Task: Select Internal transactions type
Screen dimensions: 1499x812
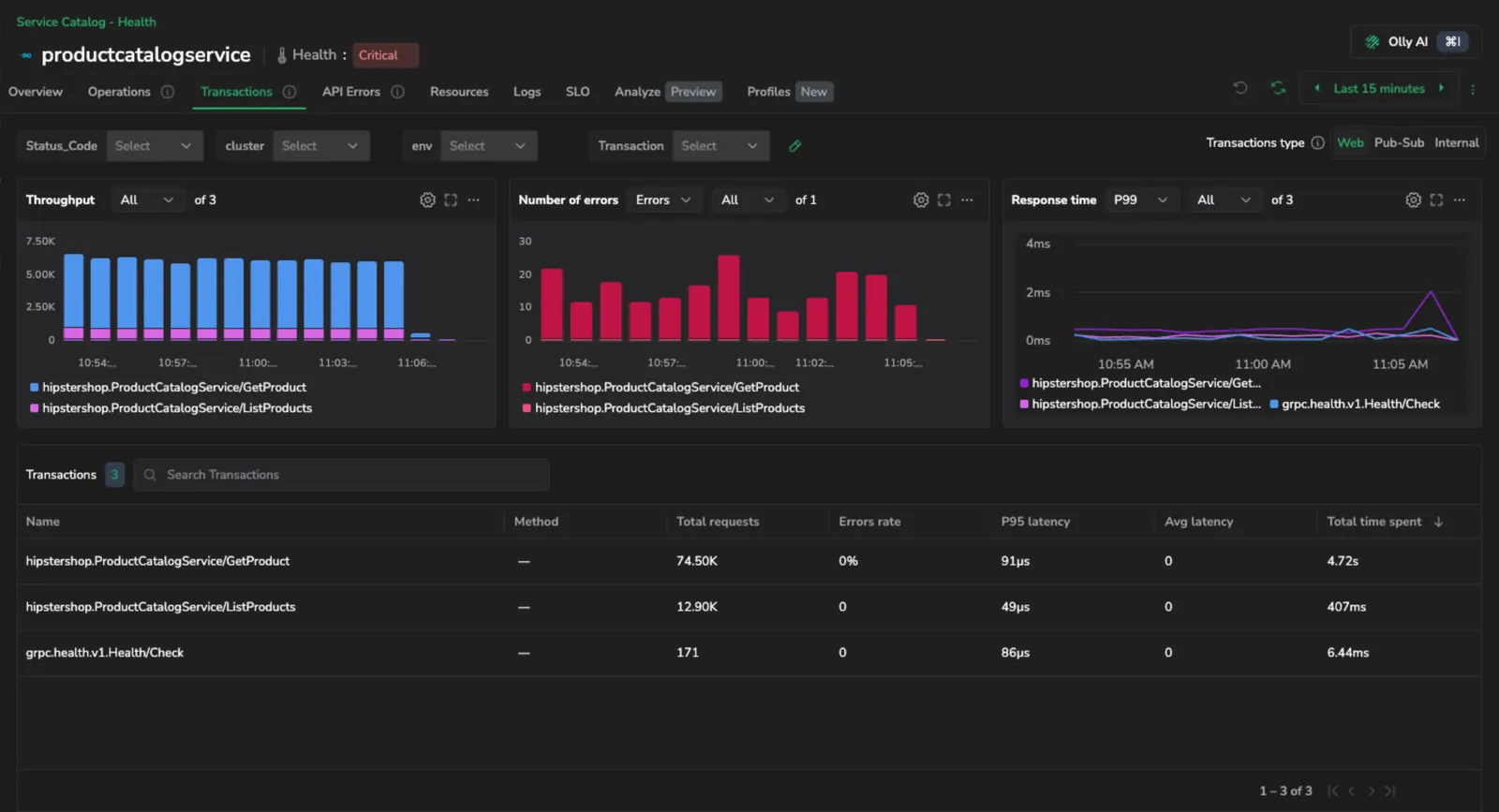Action: coord(1457,143)
